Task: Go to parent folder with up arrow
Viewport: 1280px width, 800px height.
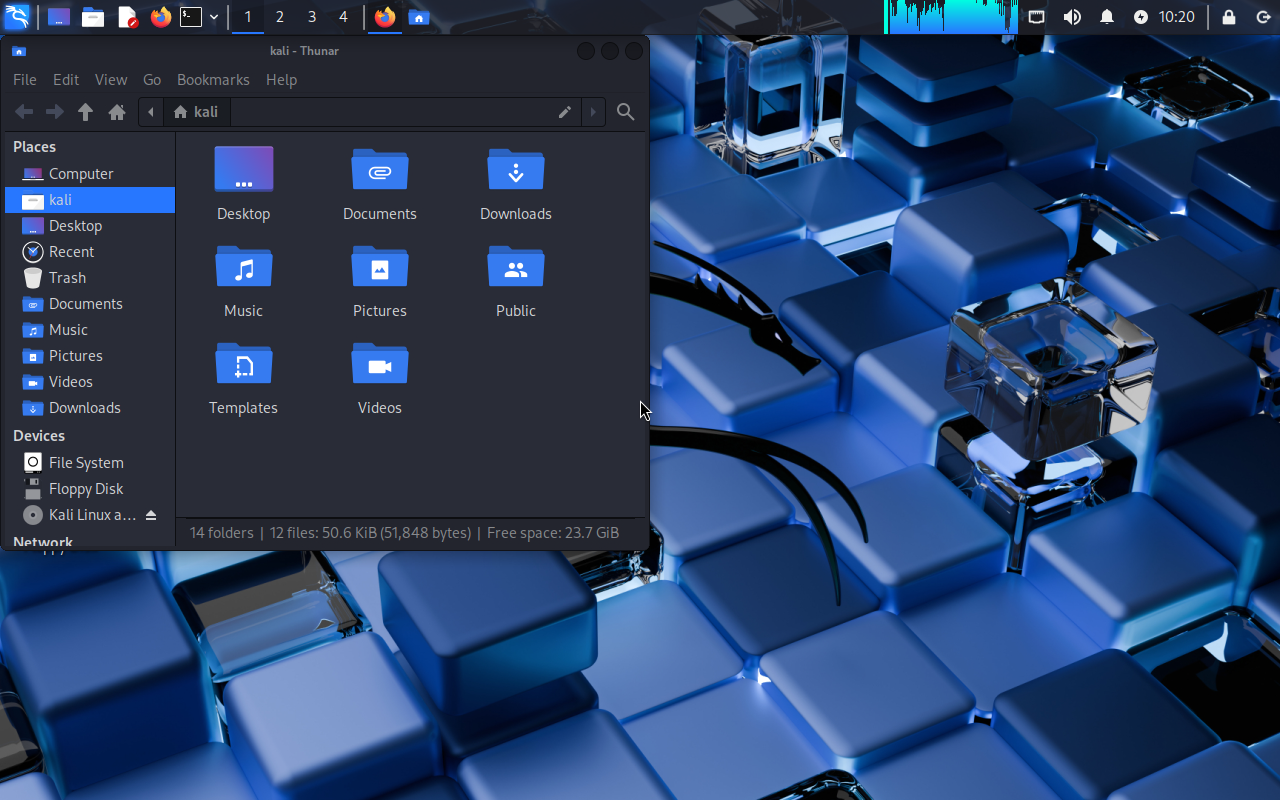Action: (x=86, y=112)
